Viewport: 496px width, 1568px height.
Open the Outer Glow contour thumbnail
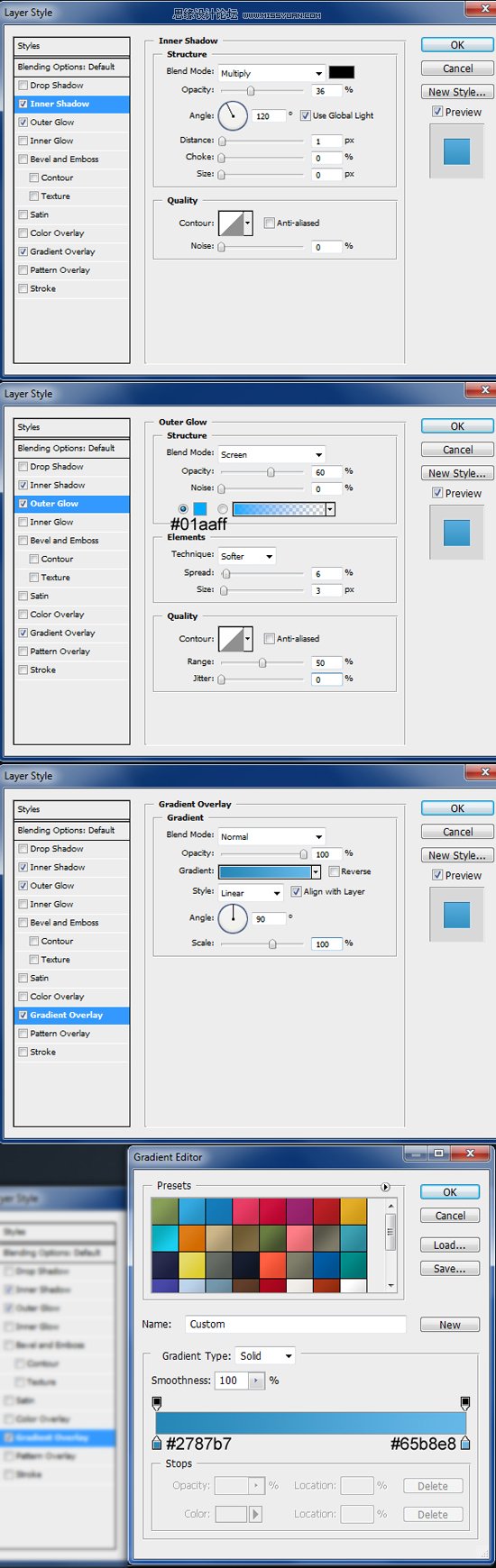pos(232,639)
